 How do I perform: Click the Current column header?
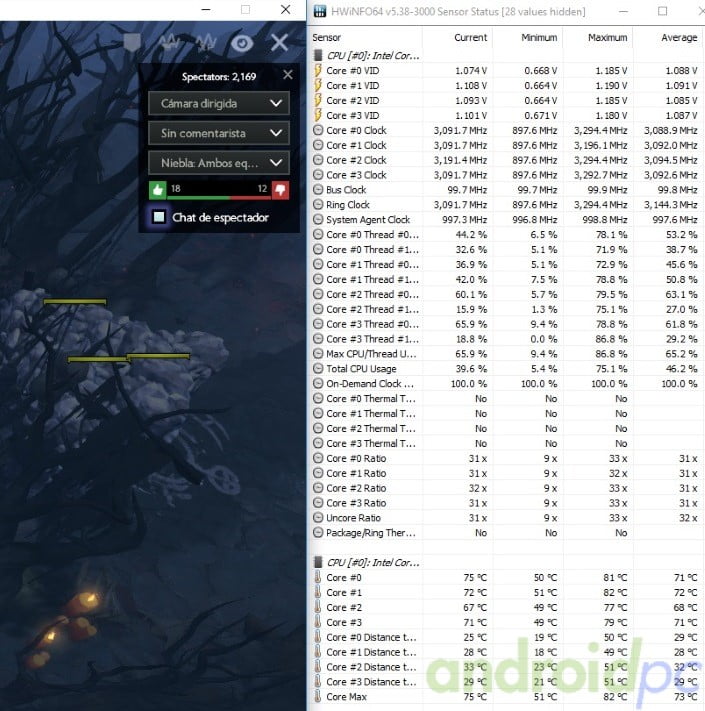coord(470,38)
